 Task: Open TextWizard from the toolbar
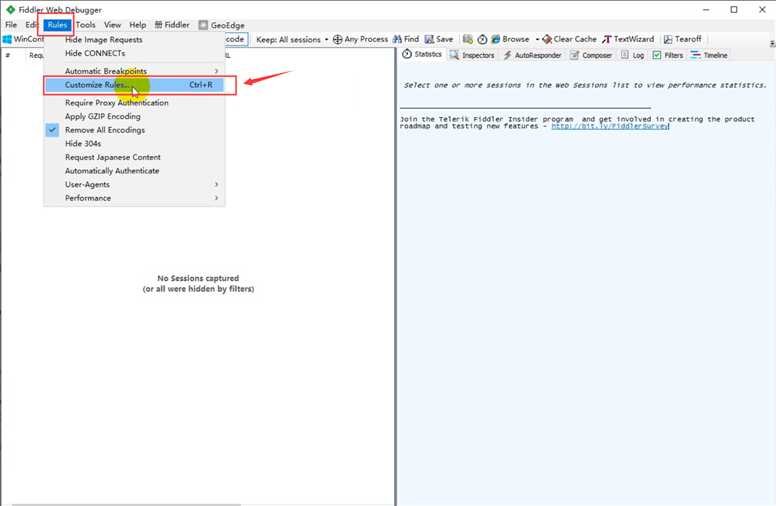coord(628,39)
